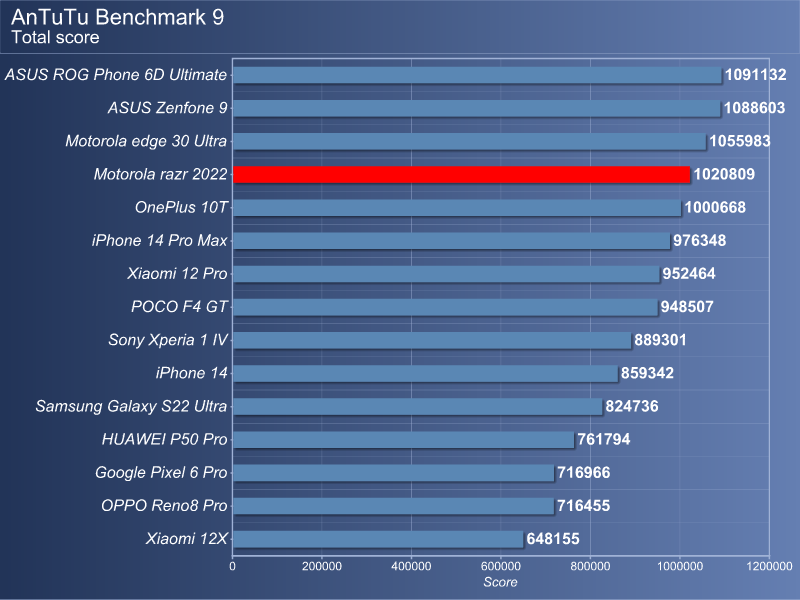Click the Samsung Galaxy S22 Ultra bar
The width and height of the screenshot is (800, 600).
tap(418, 406)
